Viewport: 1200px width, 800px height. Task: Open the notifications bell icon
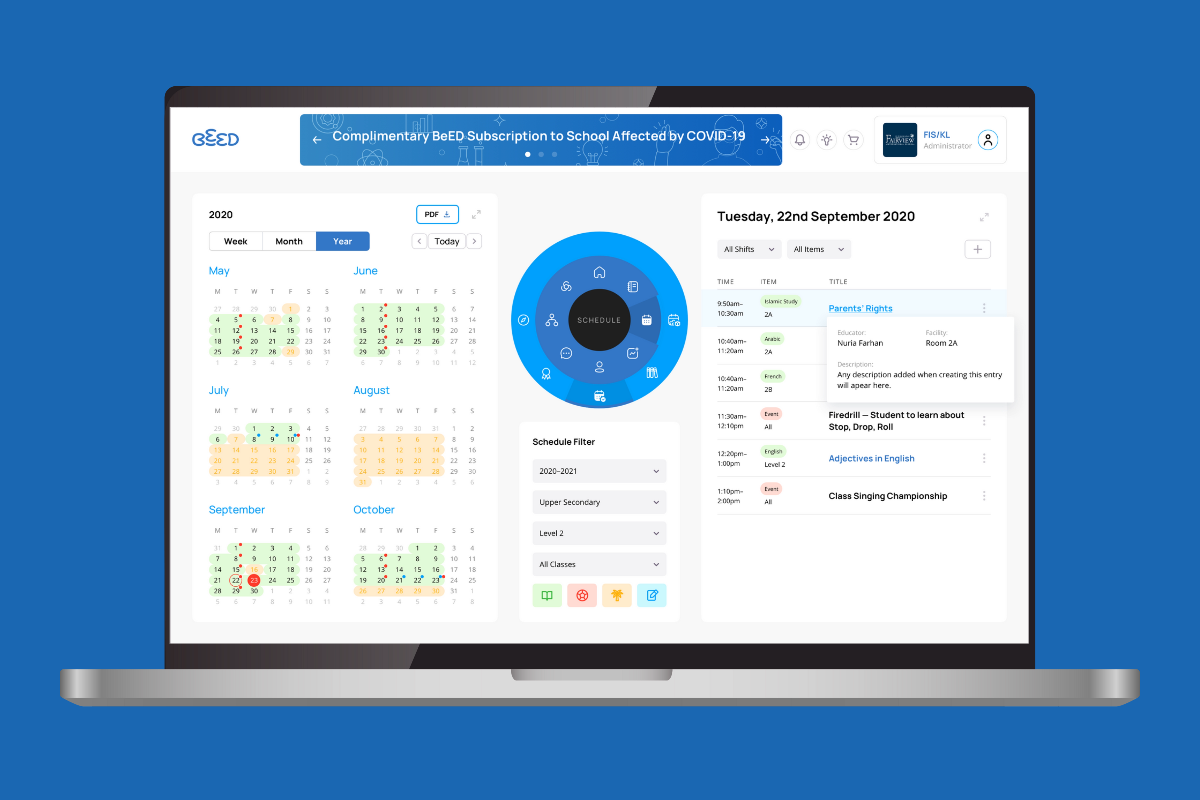click(800, 140)
